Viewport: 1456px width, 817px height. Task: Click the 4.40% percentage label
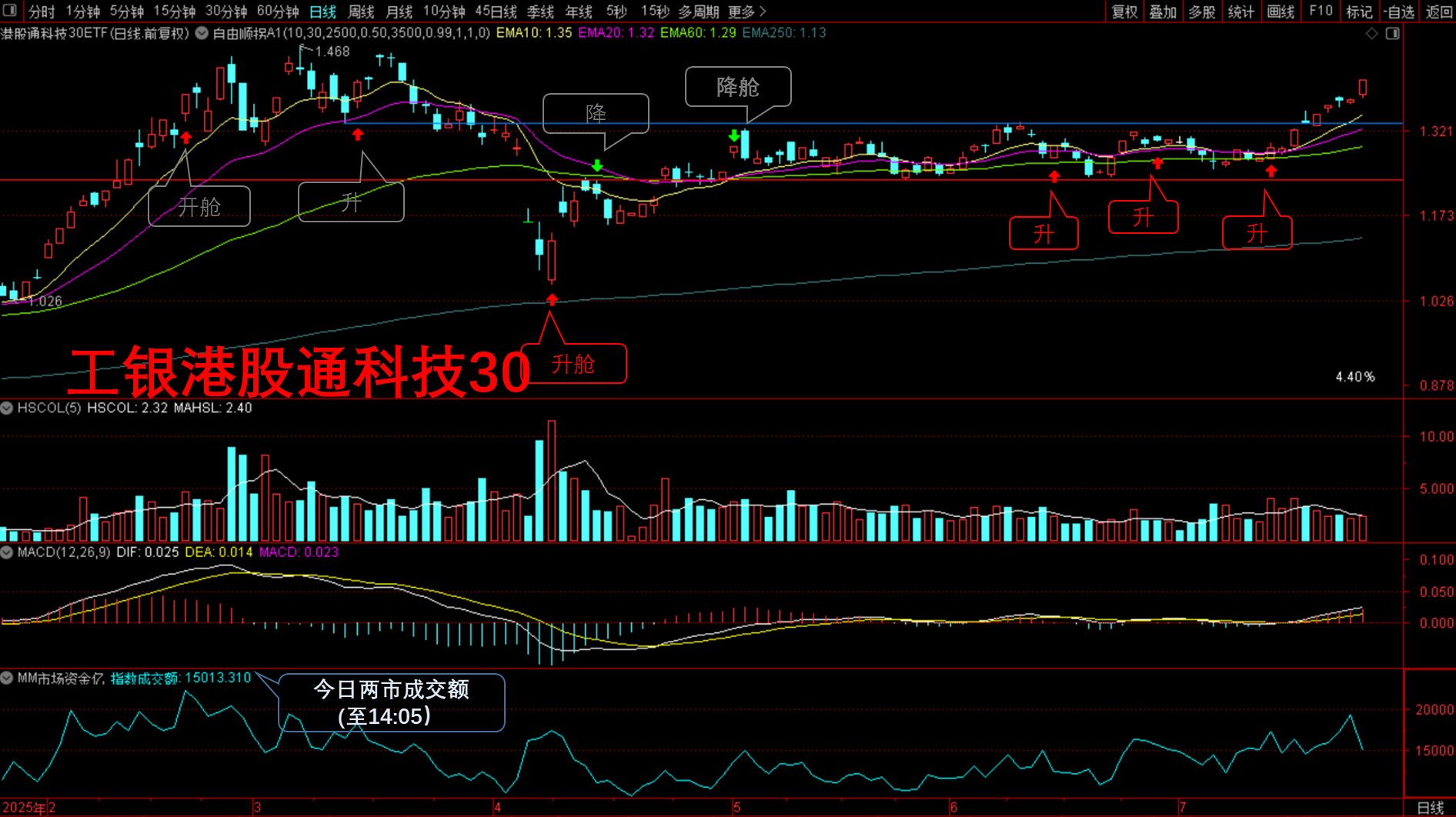pos(1355,376)
